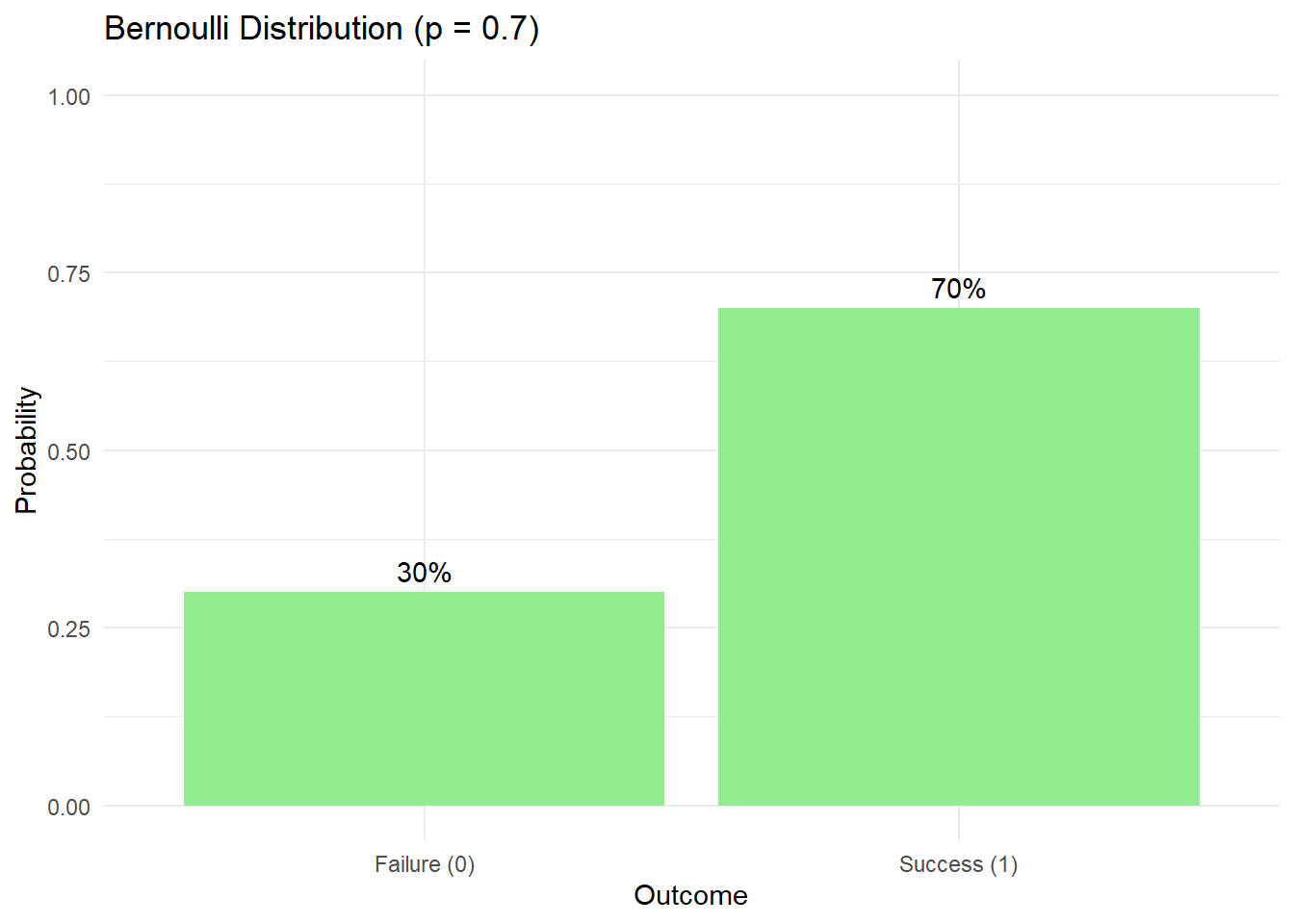Viewport: 1294px width, 924px height.
Task: Click the 1.00 y-axis tick label
Action: (x=69, y=96)
